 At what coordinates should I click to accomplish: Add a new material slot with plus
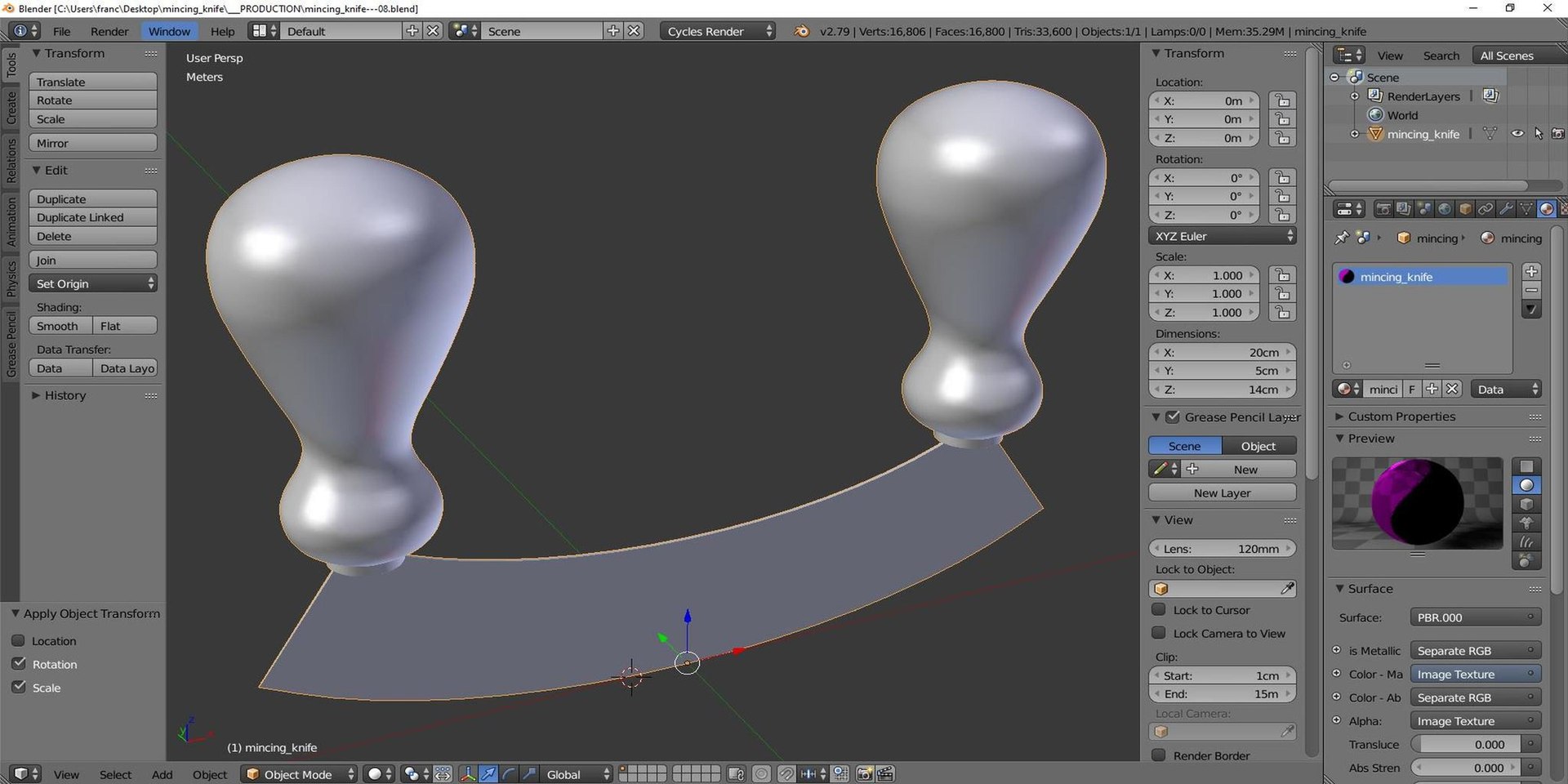[1532, 271]
